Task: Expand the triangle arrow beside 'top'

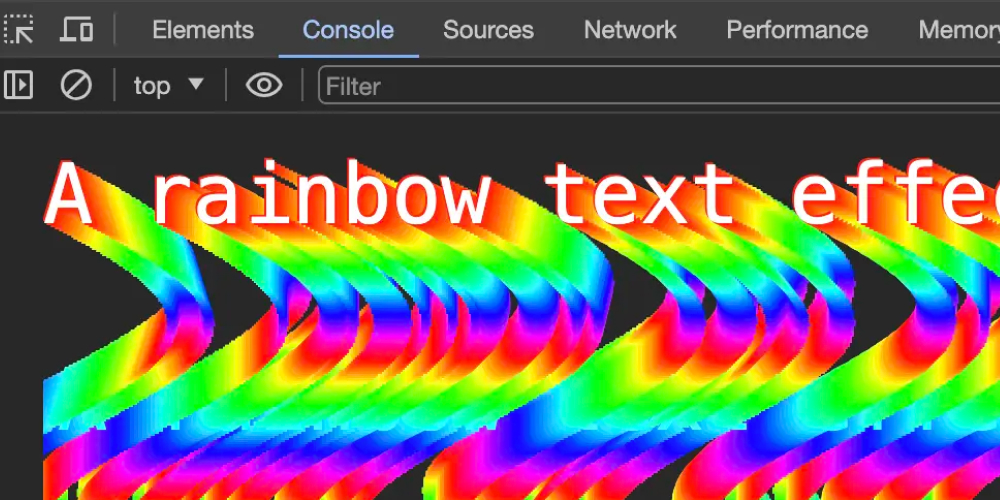Action: tap(196, 85)
